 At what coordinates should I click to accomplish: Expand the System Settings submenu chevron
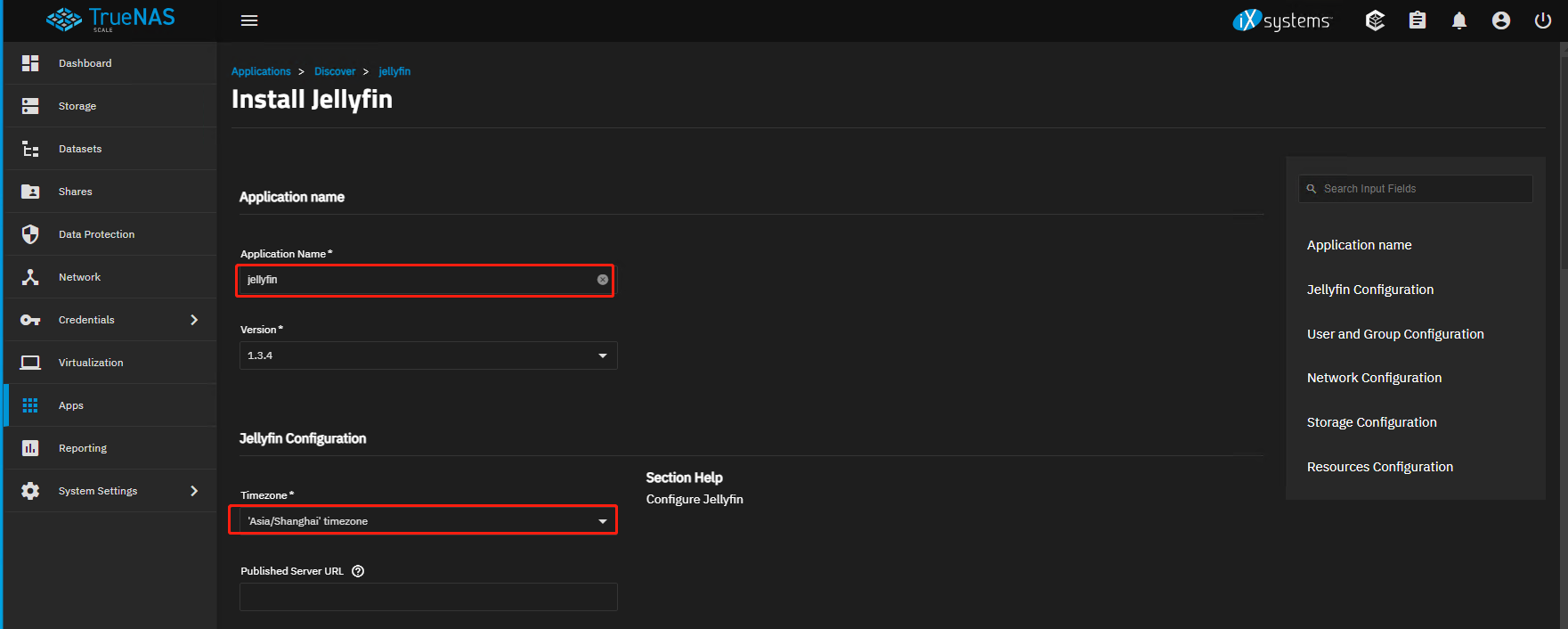[x=194, y=491]
